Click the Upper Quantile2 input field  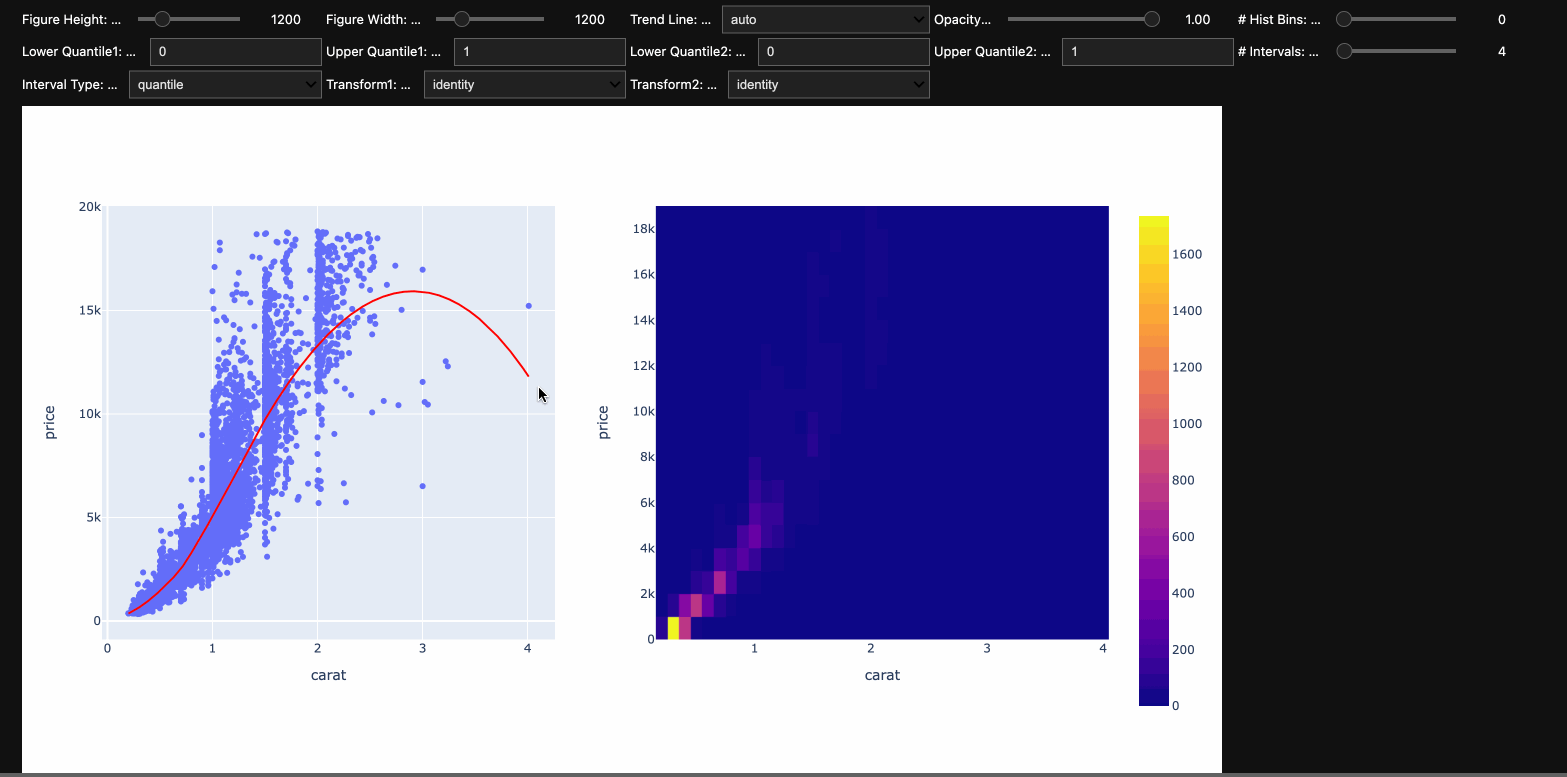click(x=1147, y=52)
